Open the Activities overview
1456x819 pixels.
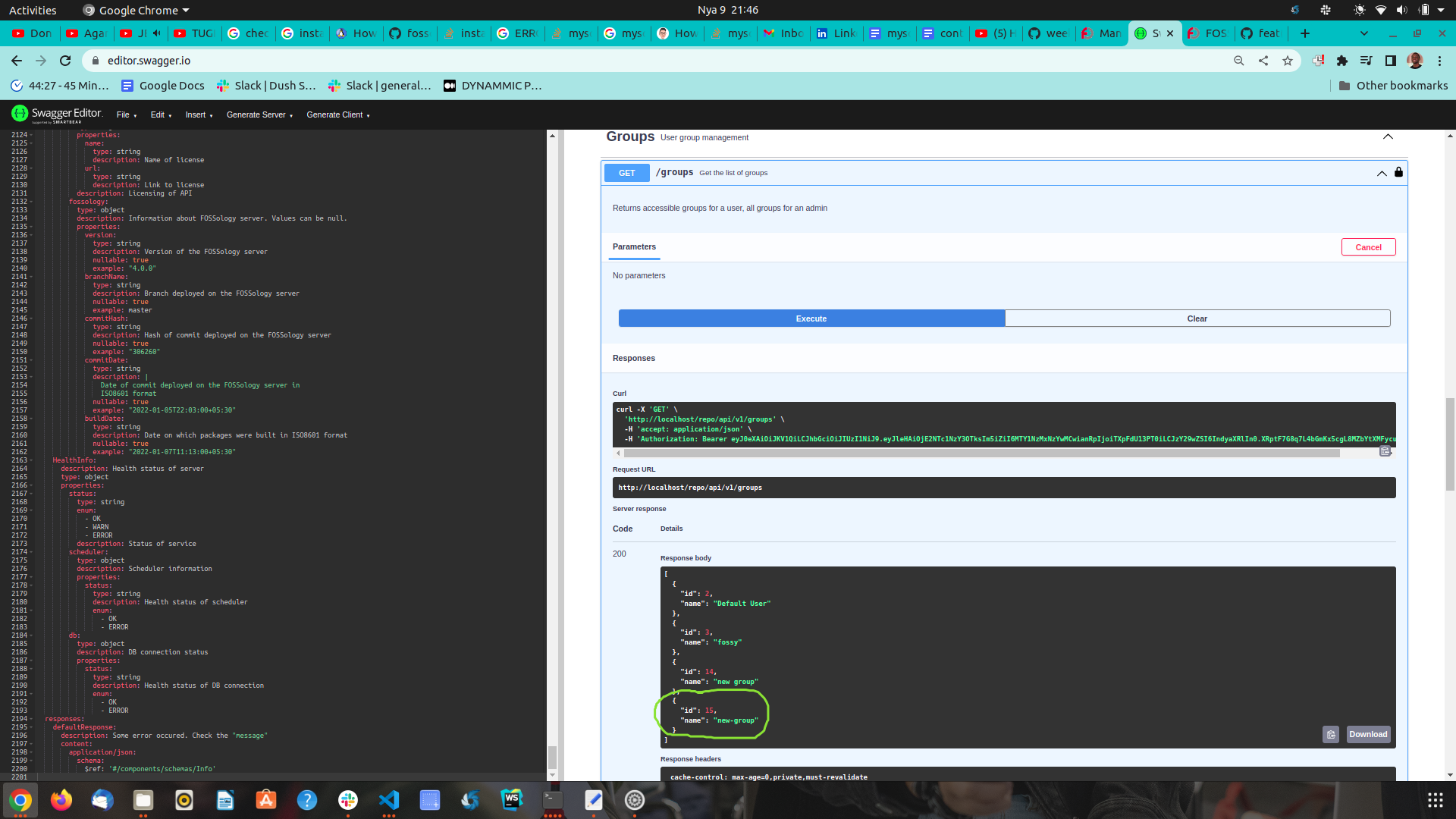[33, 10]
